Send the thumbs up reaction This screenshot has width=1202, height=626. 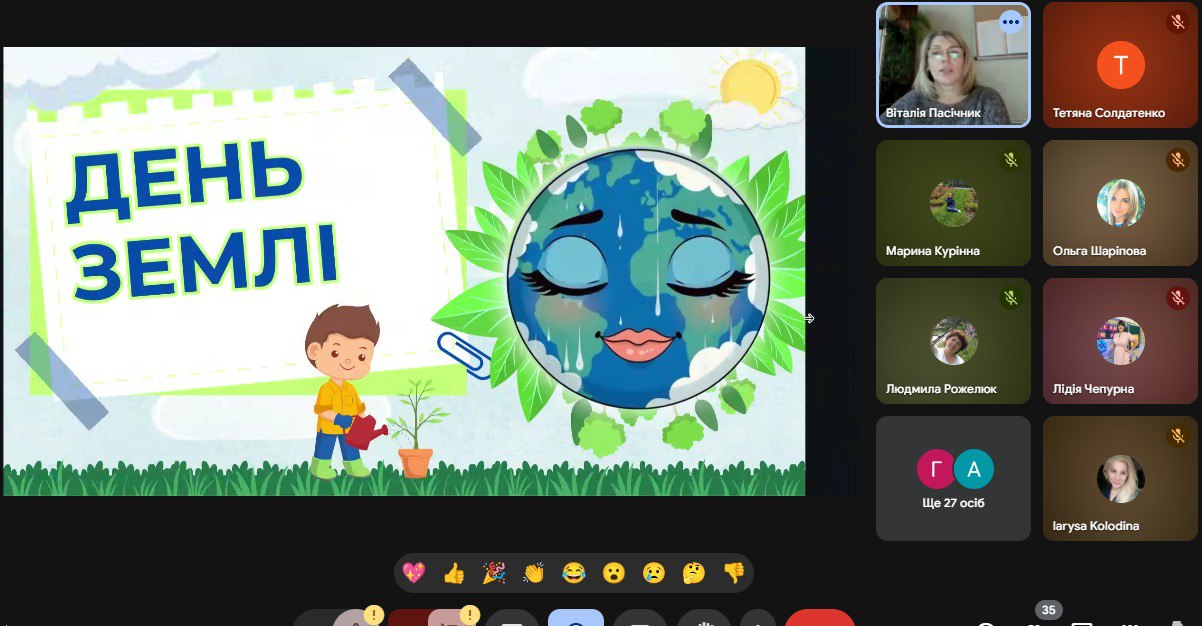point(454,573)
